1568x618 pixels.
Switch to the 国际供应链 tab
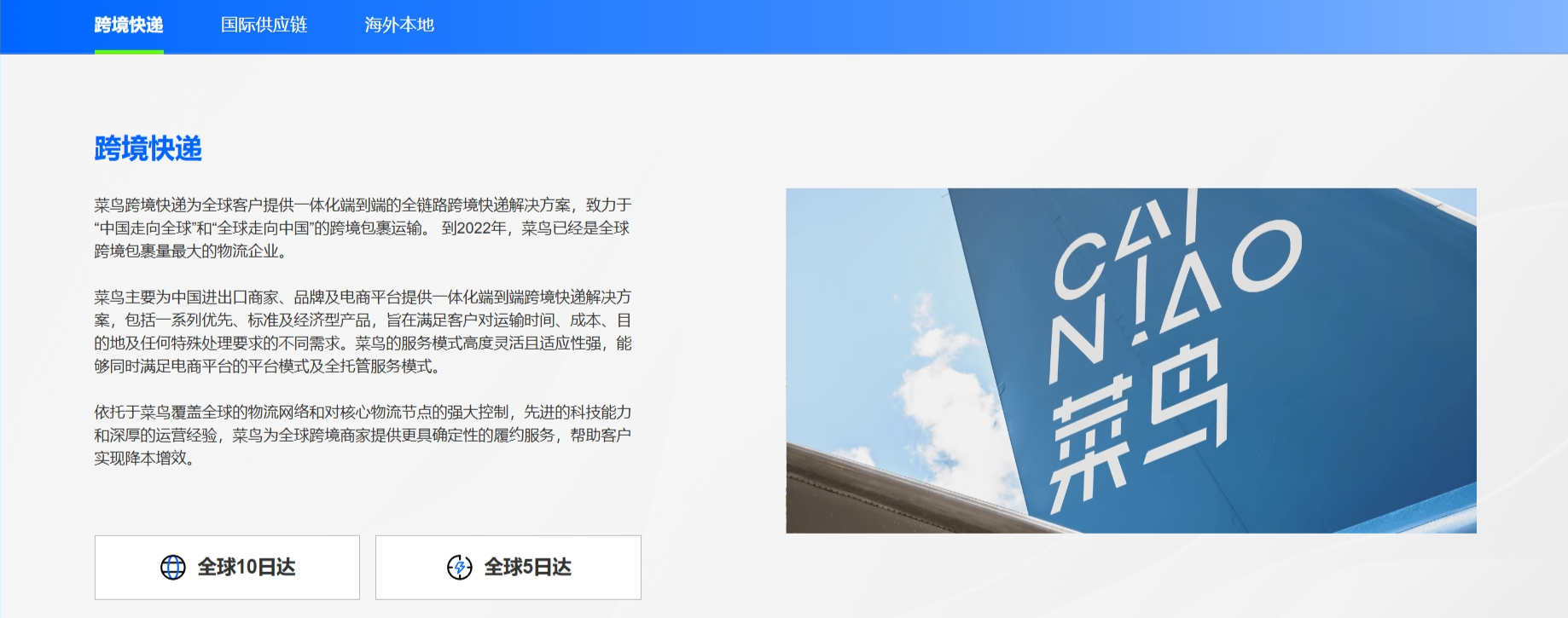264,26
